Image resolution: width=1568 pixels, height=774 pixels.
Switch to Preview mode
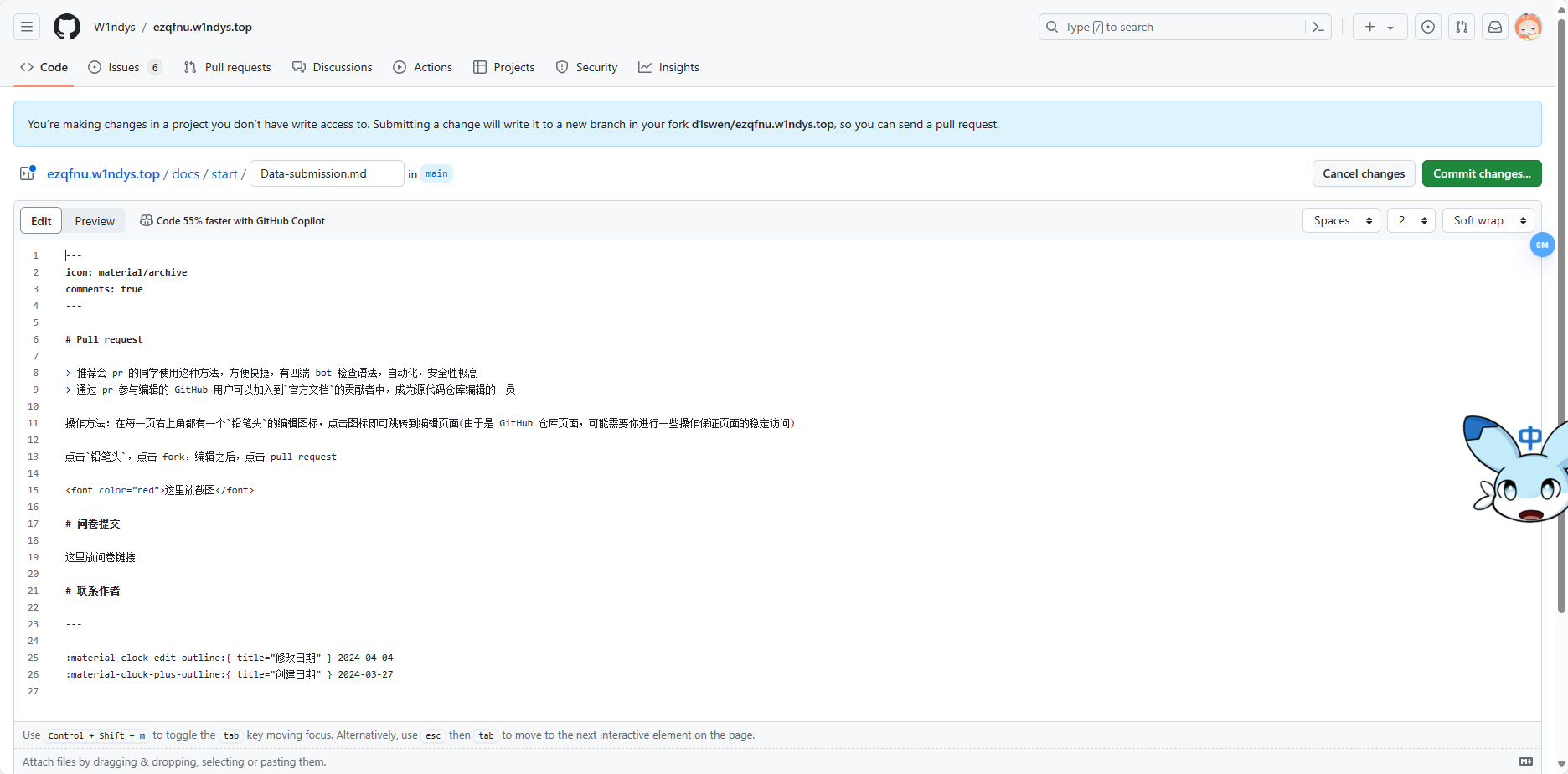tap(95, 221)
